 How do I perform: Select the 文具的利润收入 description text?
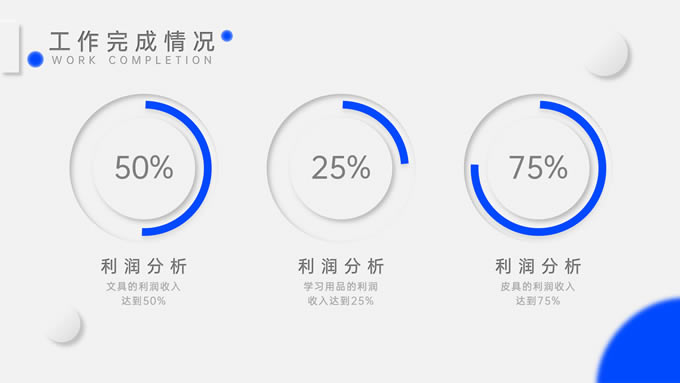[x=144, y=287]
